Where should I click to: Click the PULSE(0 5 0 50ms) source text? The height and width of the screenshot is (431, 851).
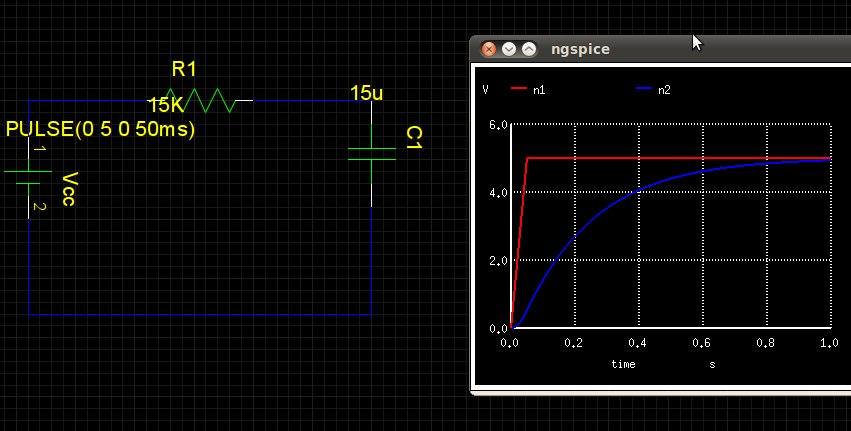coord(100,129)
